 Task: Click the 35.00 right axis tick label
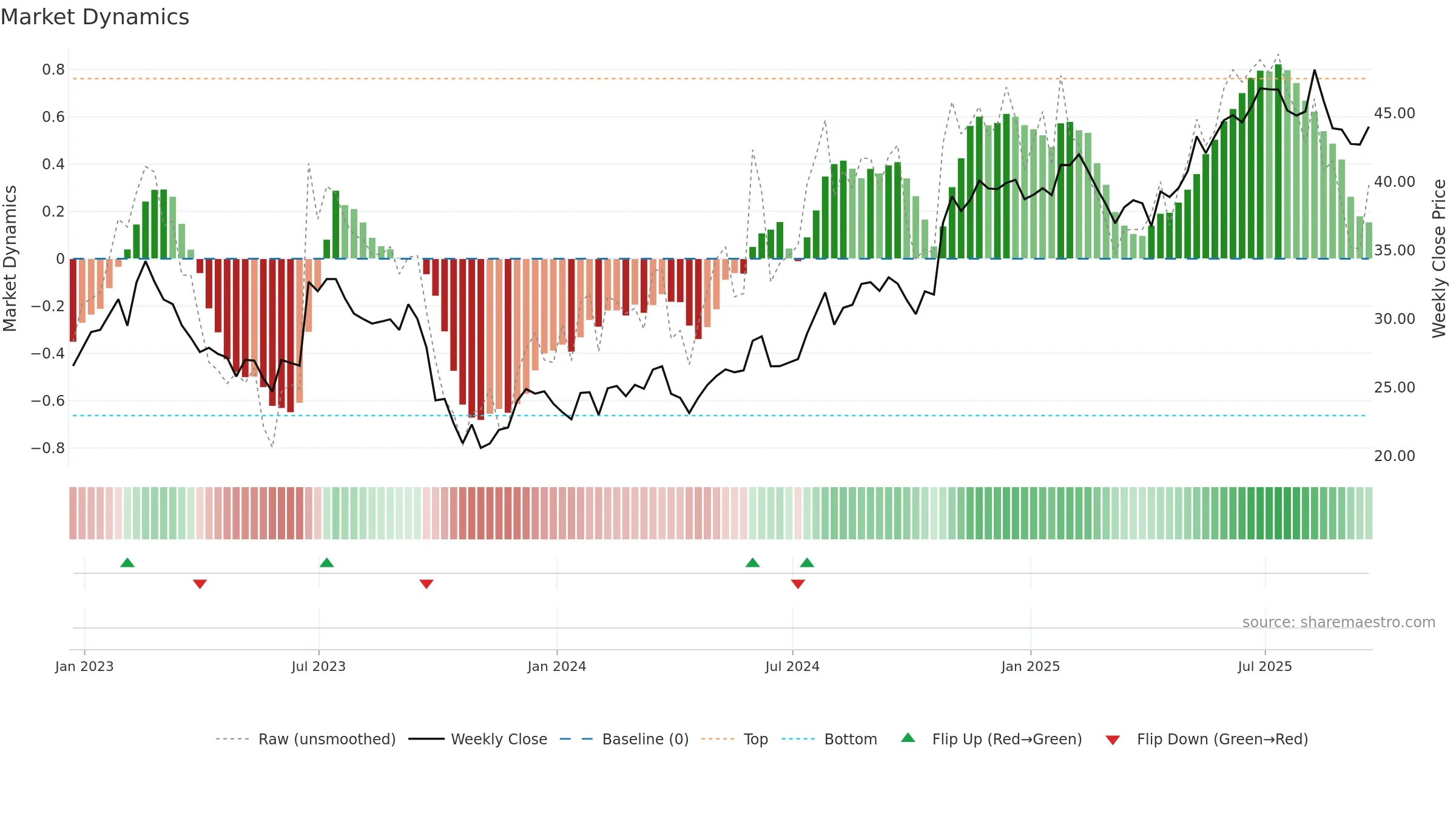point(1395,251)
